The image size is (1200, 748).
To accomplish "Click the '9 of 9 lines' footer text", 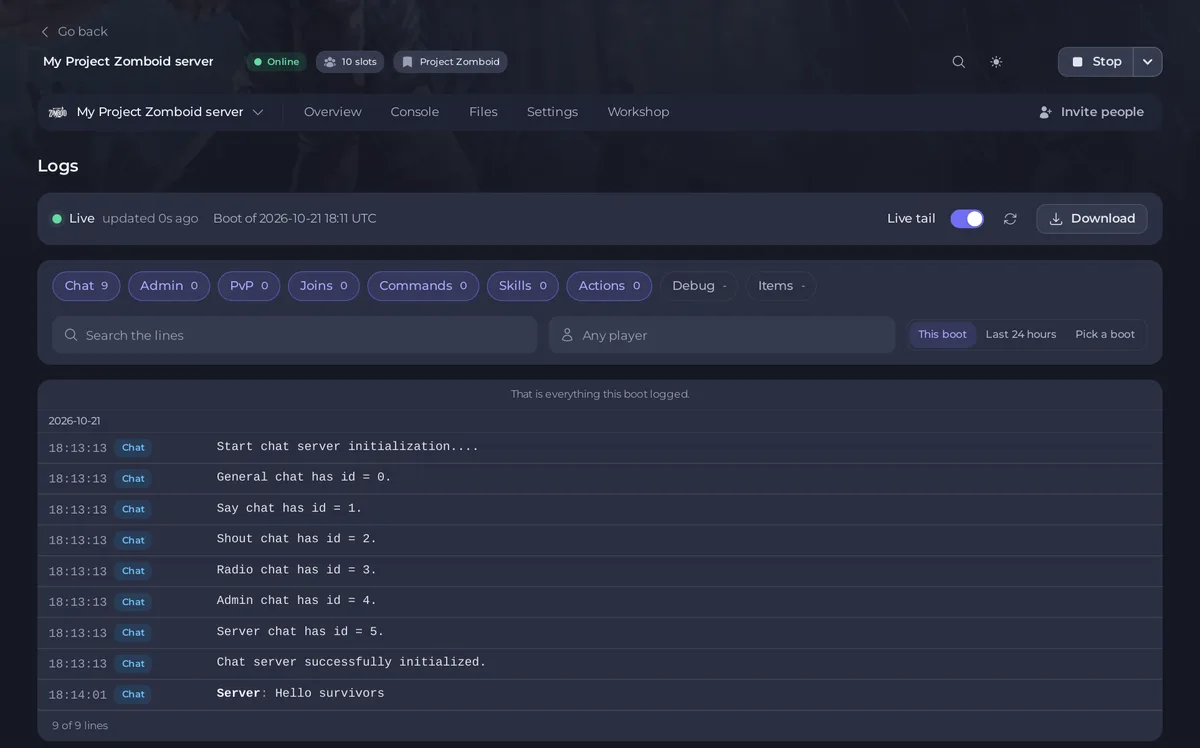I will click(80, 726).
